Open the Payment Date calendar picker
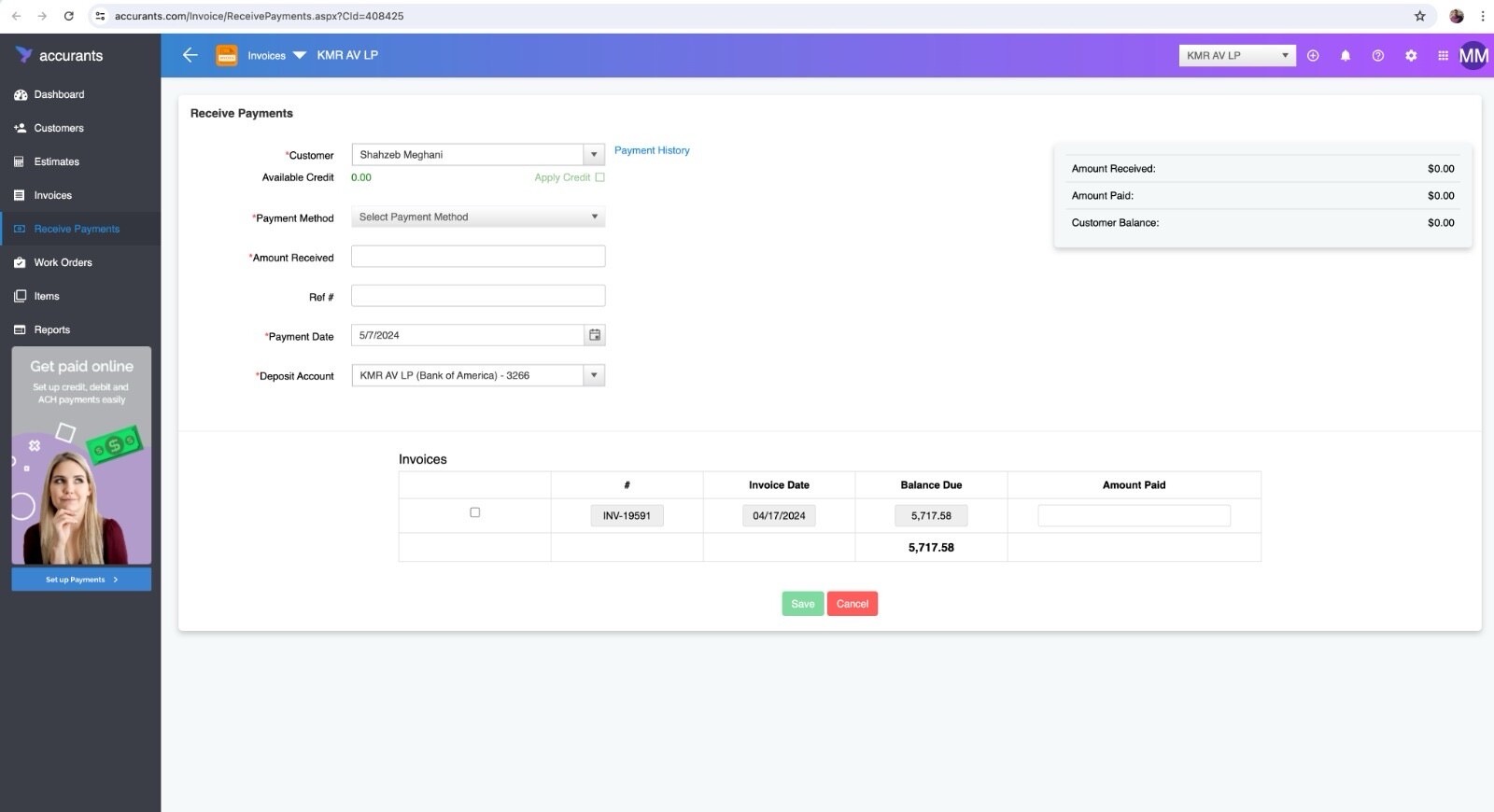This screenshot has height=812, width=1494. (x=595, y=335)
